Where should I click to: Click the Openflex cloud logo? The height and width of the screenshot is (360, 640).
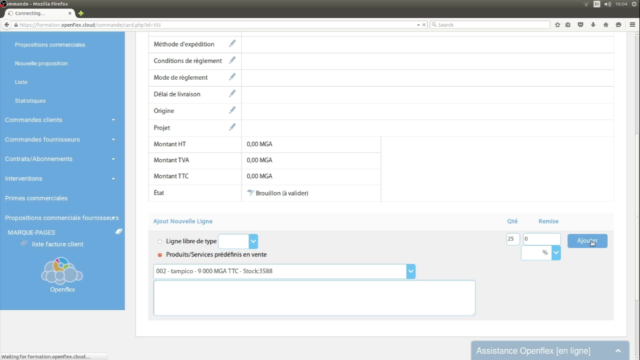click(62, 271)
